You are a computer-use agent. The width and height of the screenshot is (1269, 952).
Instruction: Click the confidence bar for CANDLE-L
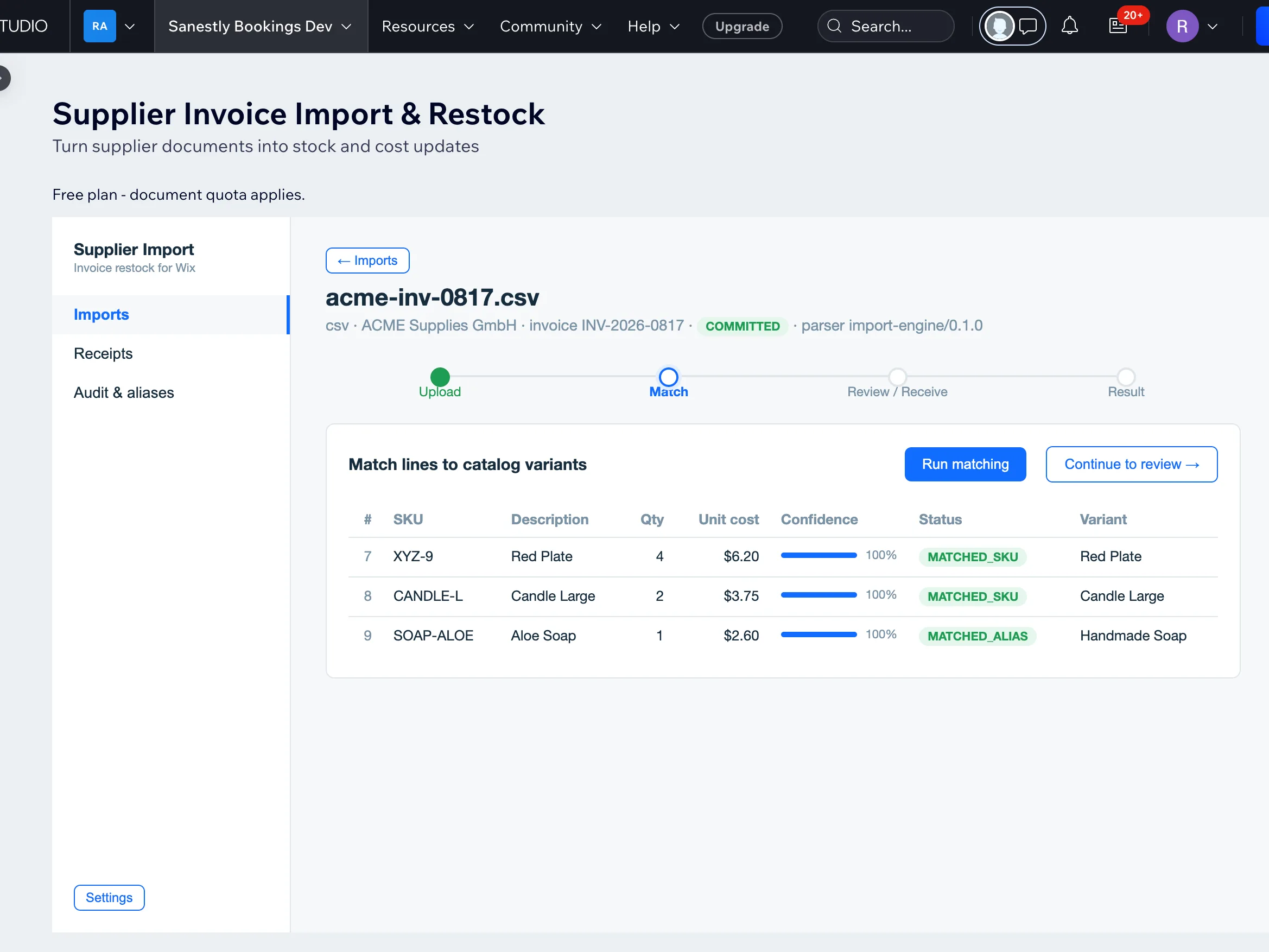pos(818,594)
